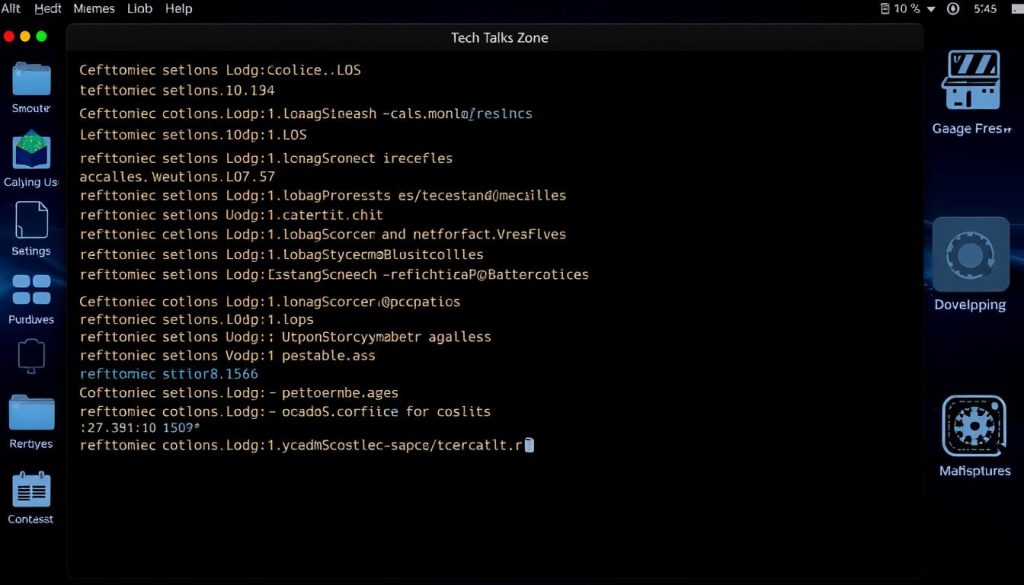Click the Miemes menu item

coord(94,8)
